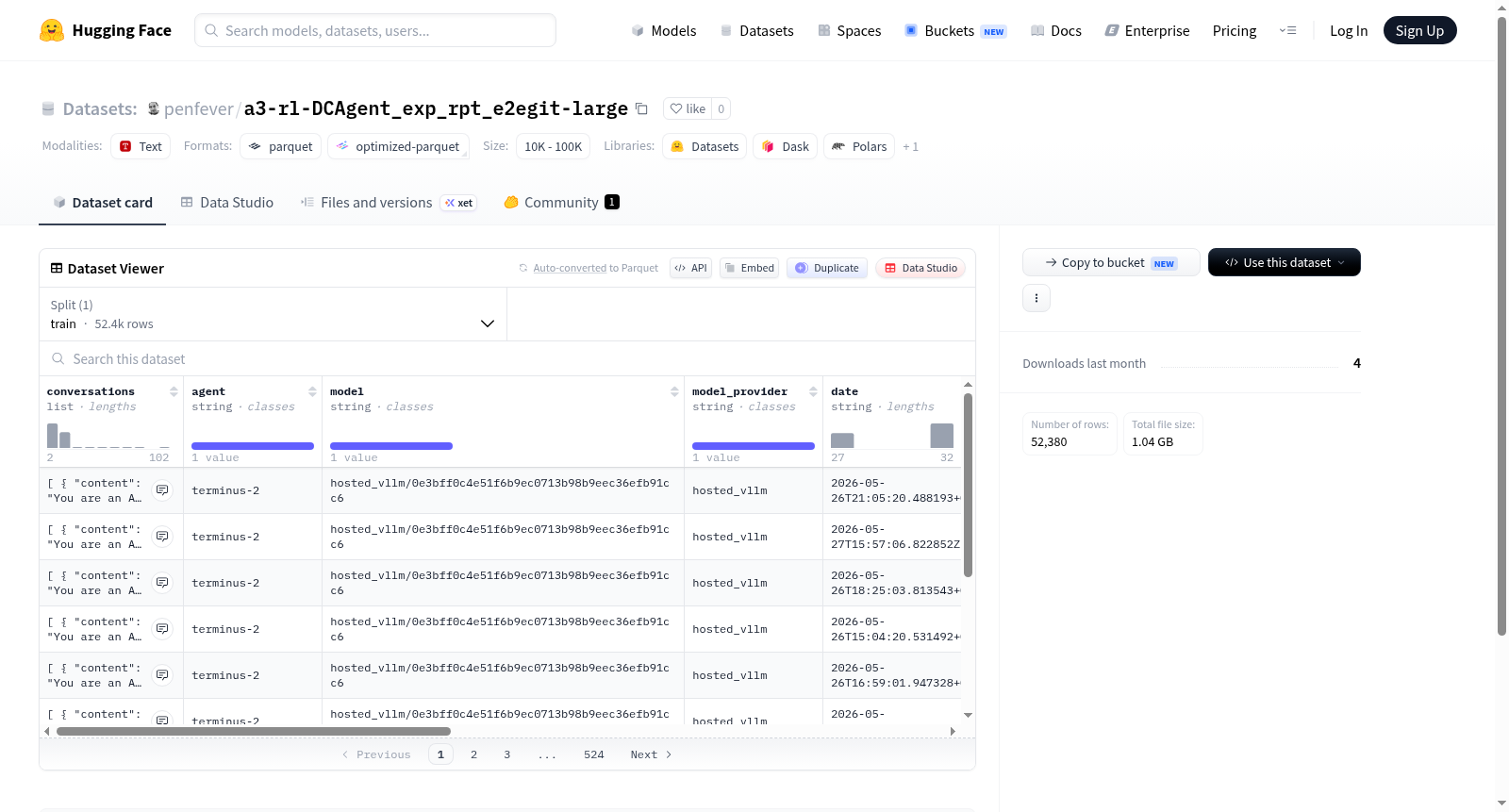The image size is (1509, 812).
Task: Click the Dask library tag
Action: coord(786,146)
